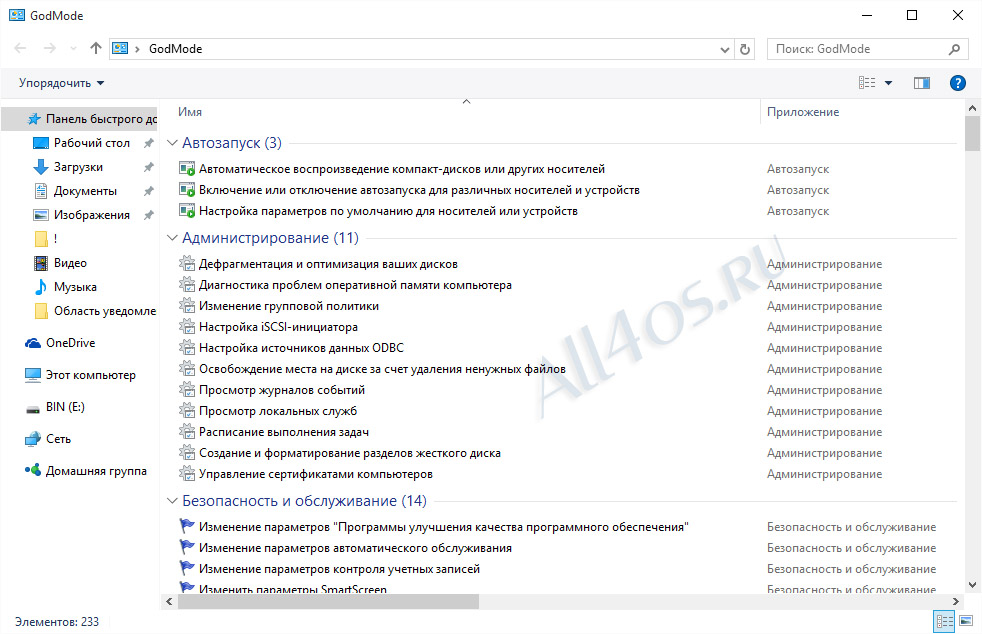This screenshot has height=634, width=982.
Task: Go up one folder level
Action: (95, 48)
